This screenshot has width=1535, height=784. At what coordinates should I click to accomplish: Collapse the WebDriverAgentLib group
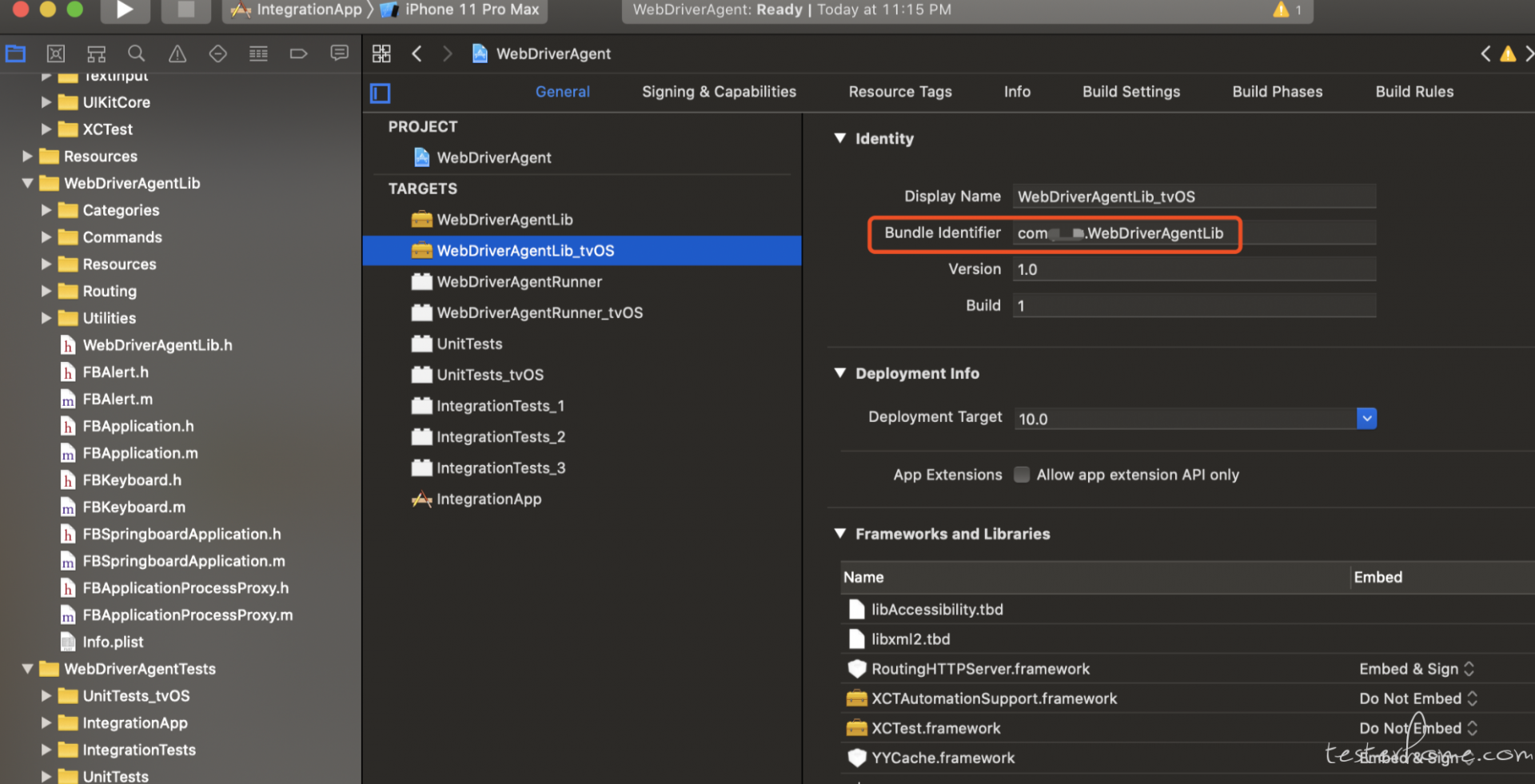[27, 183]
